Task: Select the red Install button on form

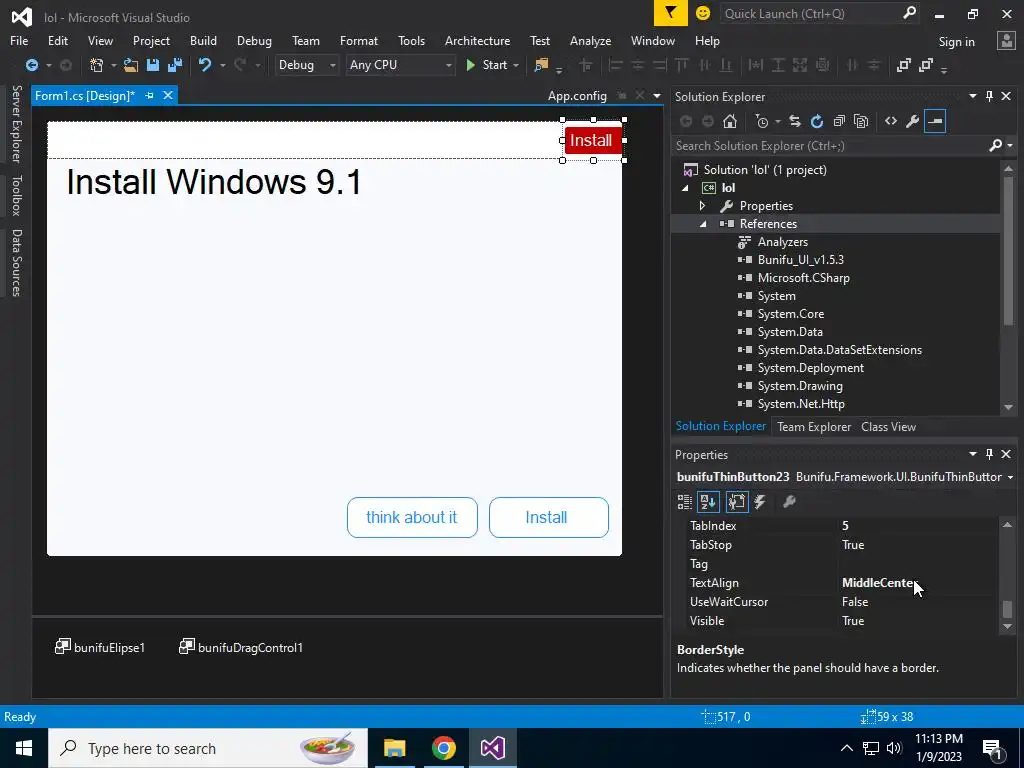Action: click(x=593, y=140)
